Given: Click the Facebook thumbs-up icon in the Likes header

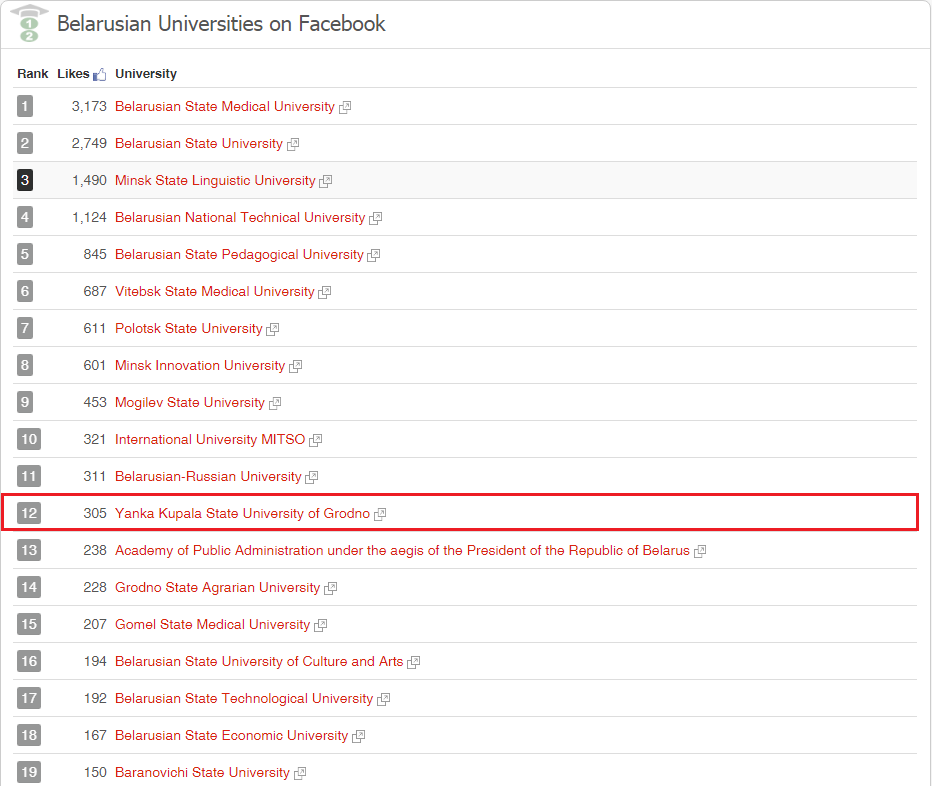Looking at the screenshot, I should tap(99, 74).
